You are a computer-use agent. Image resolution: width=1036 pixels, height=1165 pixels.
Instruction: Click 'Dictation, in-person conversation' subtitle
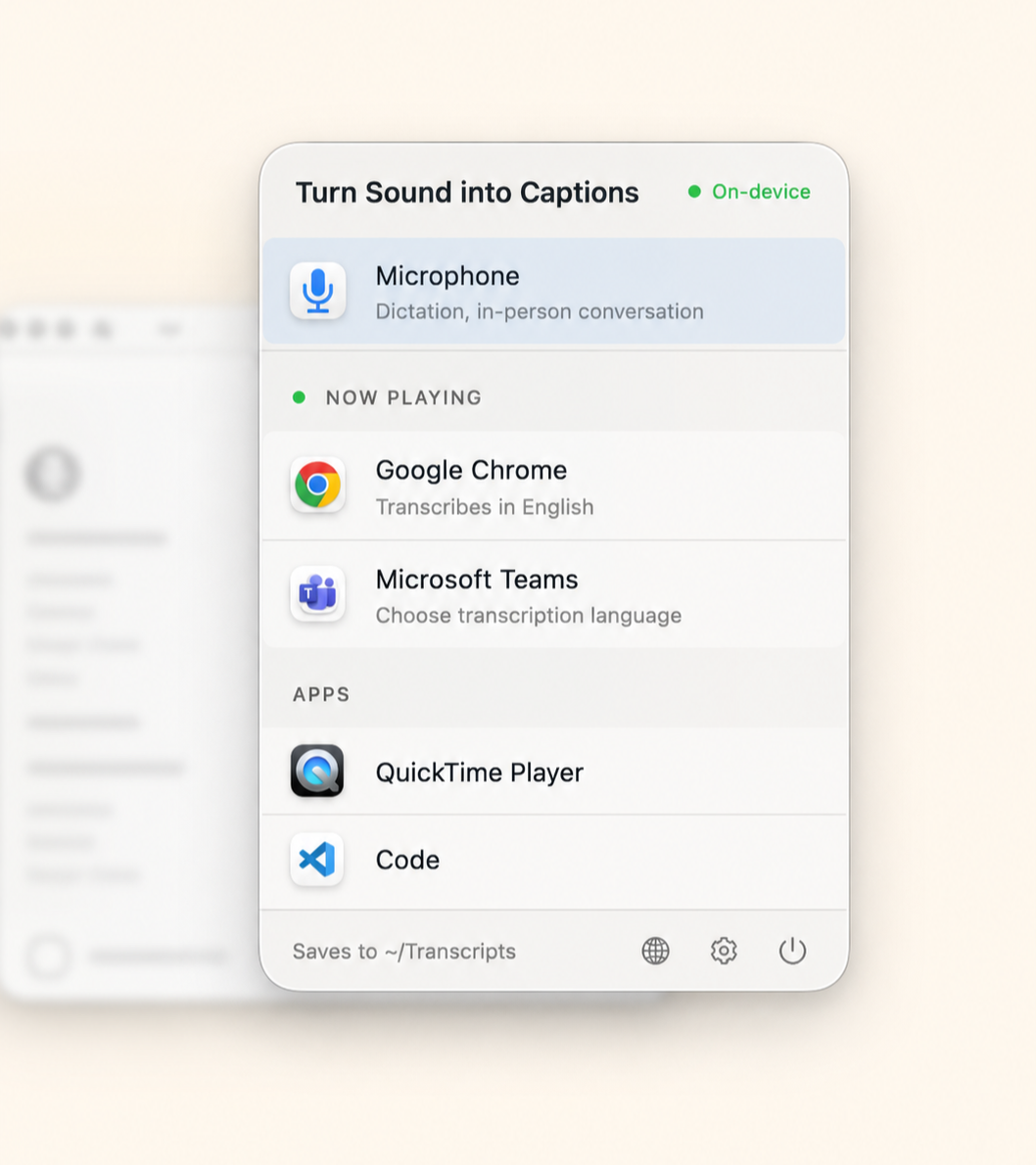pyautogui.click(x=540, y=311)
